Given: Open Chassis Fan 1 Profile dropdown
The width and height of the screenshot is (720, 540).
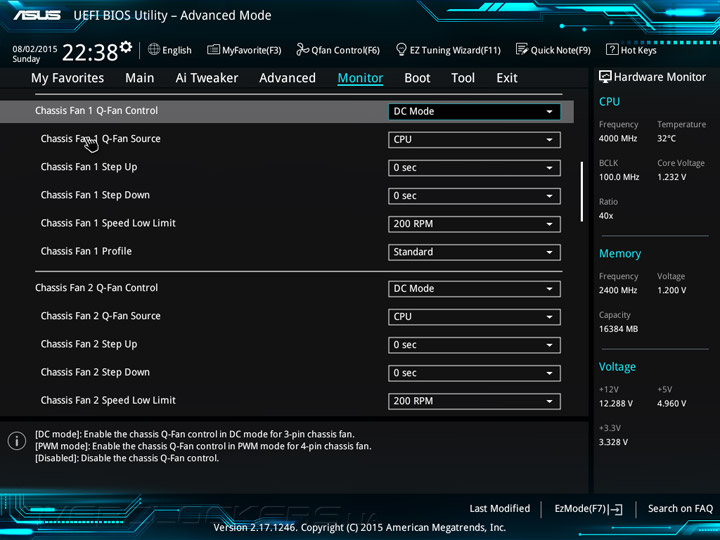Looking at the screenshot, I should (474, 252).
